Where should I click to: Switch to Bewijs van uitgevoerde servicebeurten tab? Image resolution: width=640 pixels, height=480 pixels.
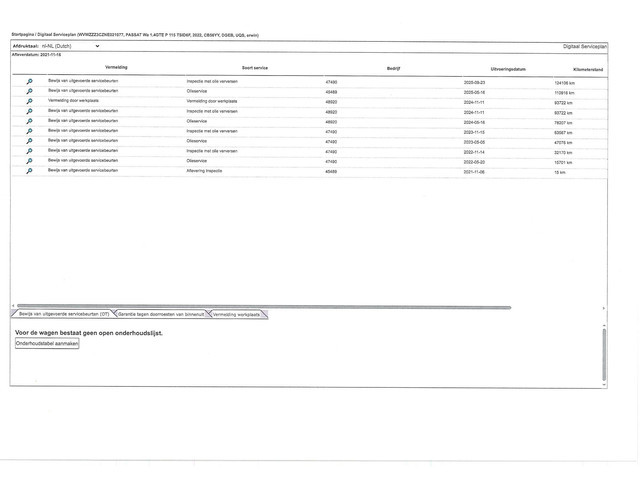63,314
